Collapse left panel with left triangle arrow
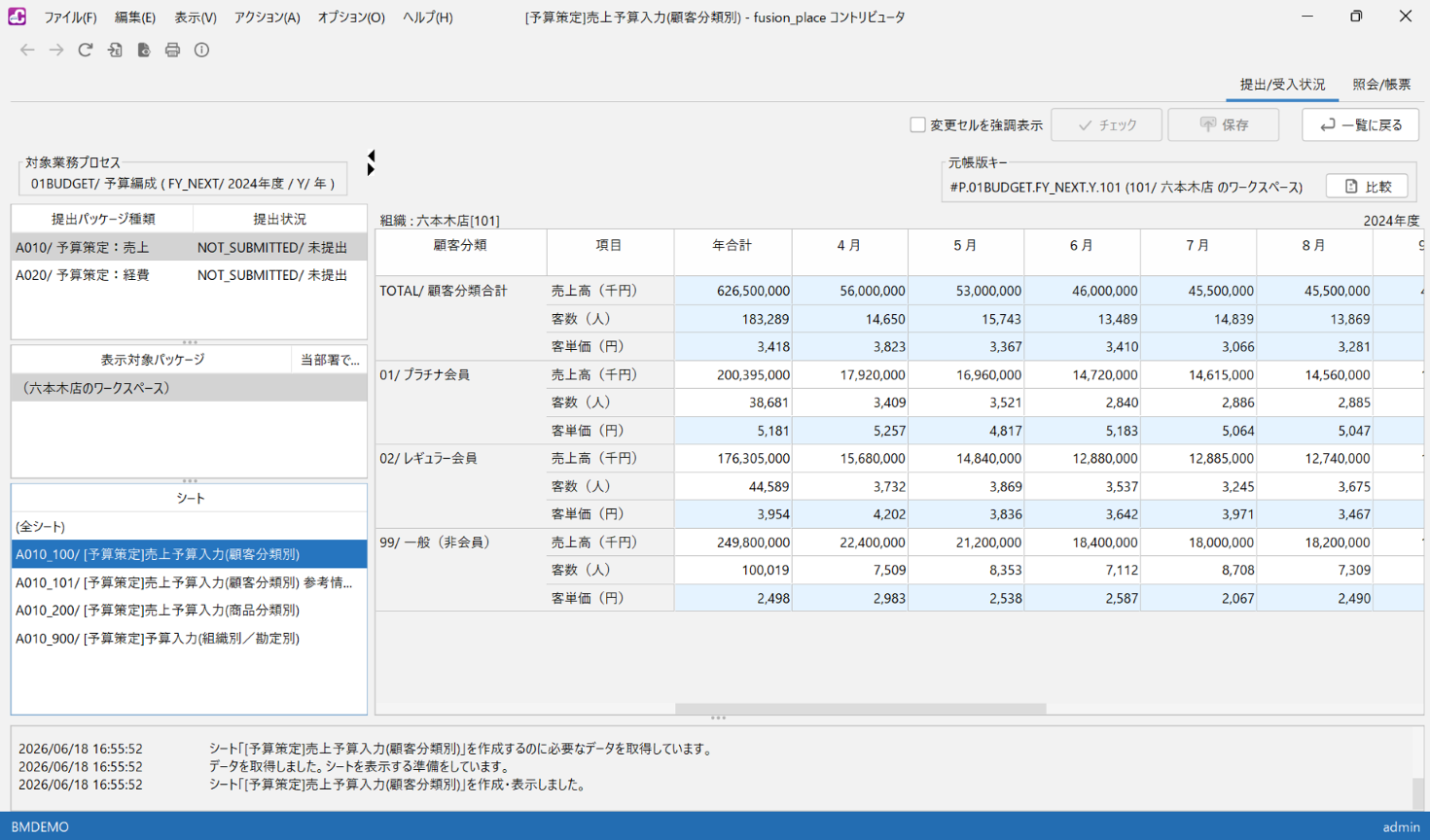The height and width of the screenshot is (840, 1430). pyautogui.click(x=371, y=156)
